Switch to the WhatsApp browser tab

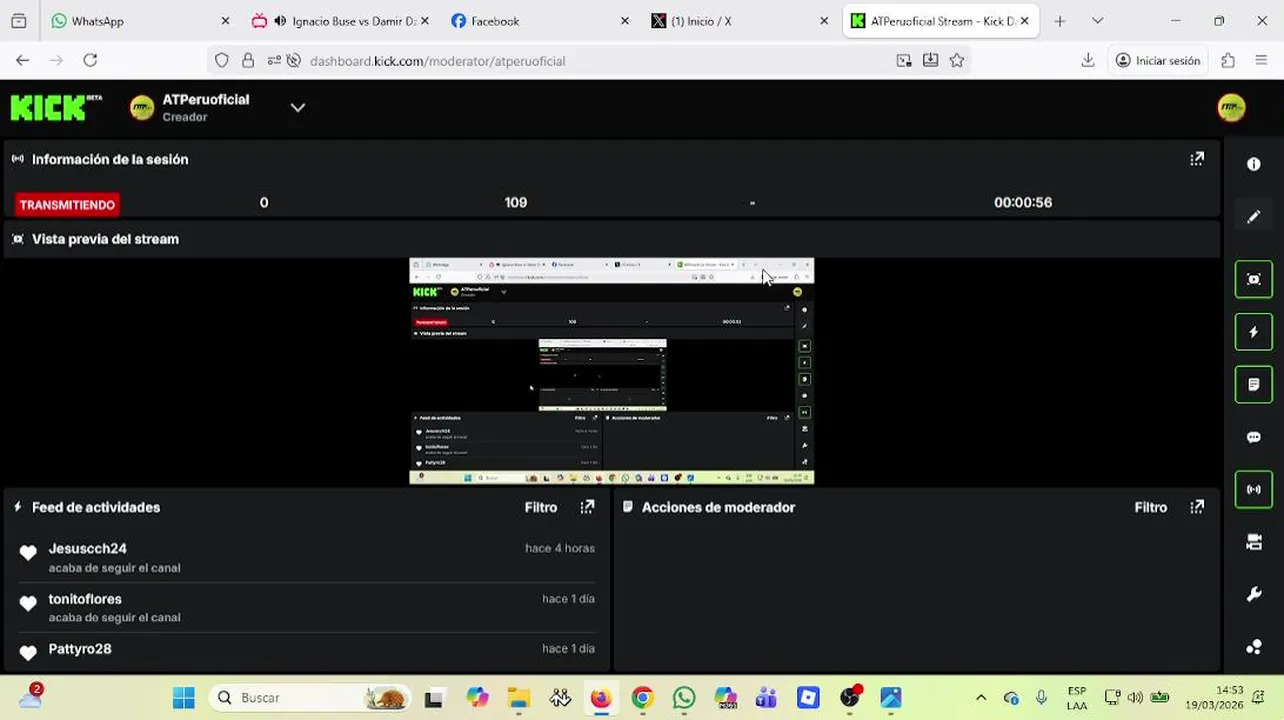click(x=139, y=21)
